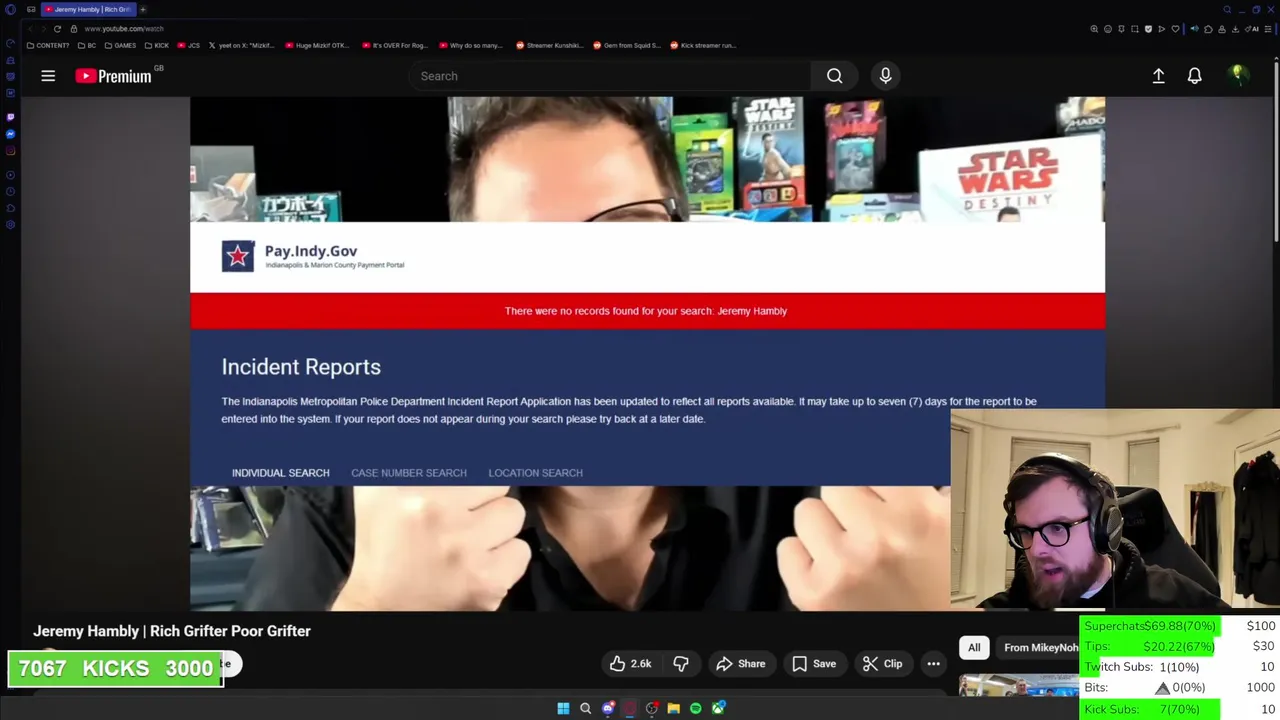The image size is (1280, 720).
Task: Open the 'It's OVER For Rog' bookmark
Action: click(395, 45)
